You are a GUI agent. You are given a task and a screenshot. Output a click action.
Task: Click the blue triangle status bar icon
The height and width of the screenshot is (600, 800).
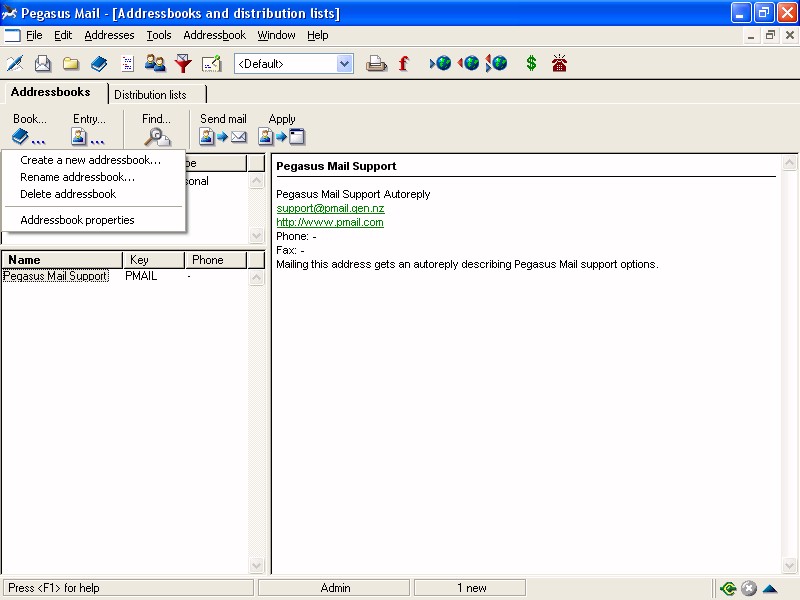point(770,589)
